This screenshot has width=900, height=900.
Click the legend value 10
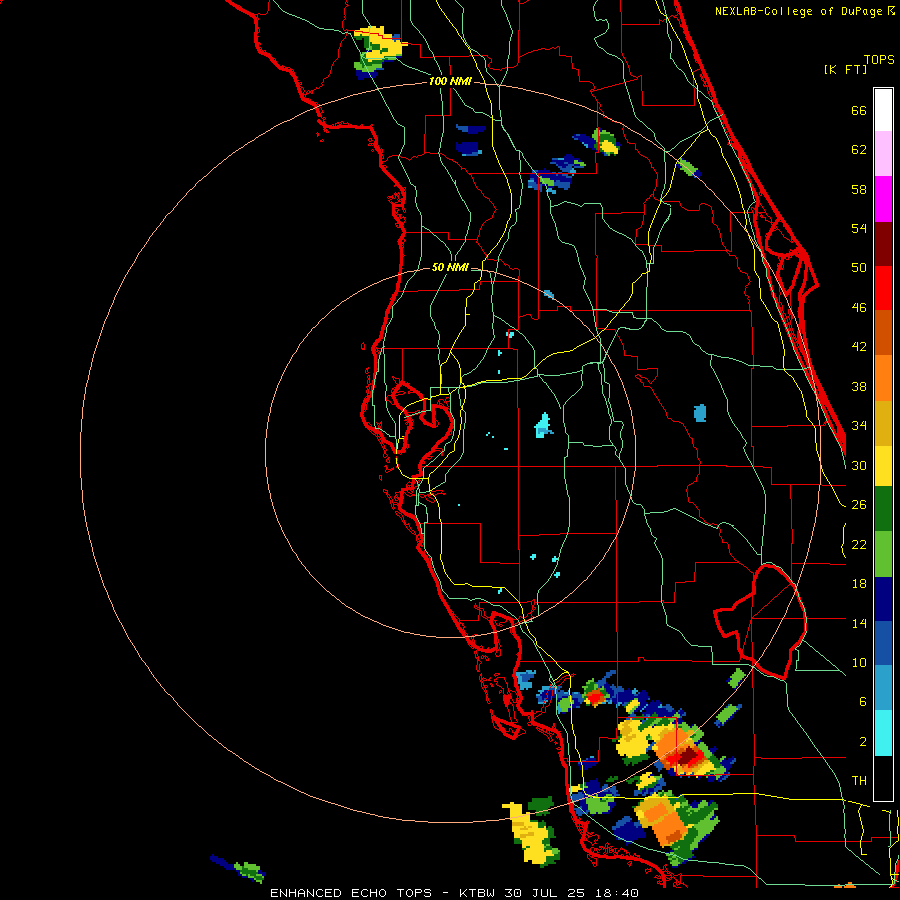(859, 662)
